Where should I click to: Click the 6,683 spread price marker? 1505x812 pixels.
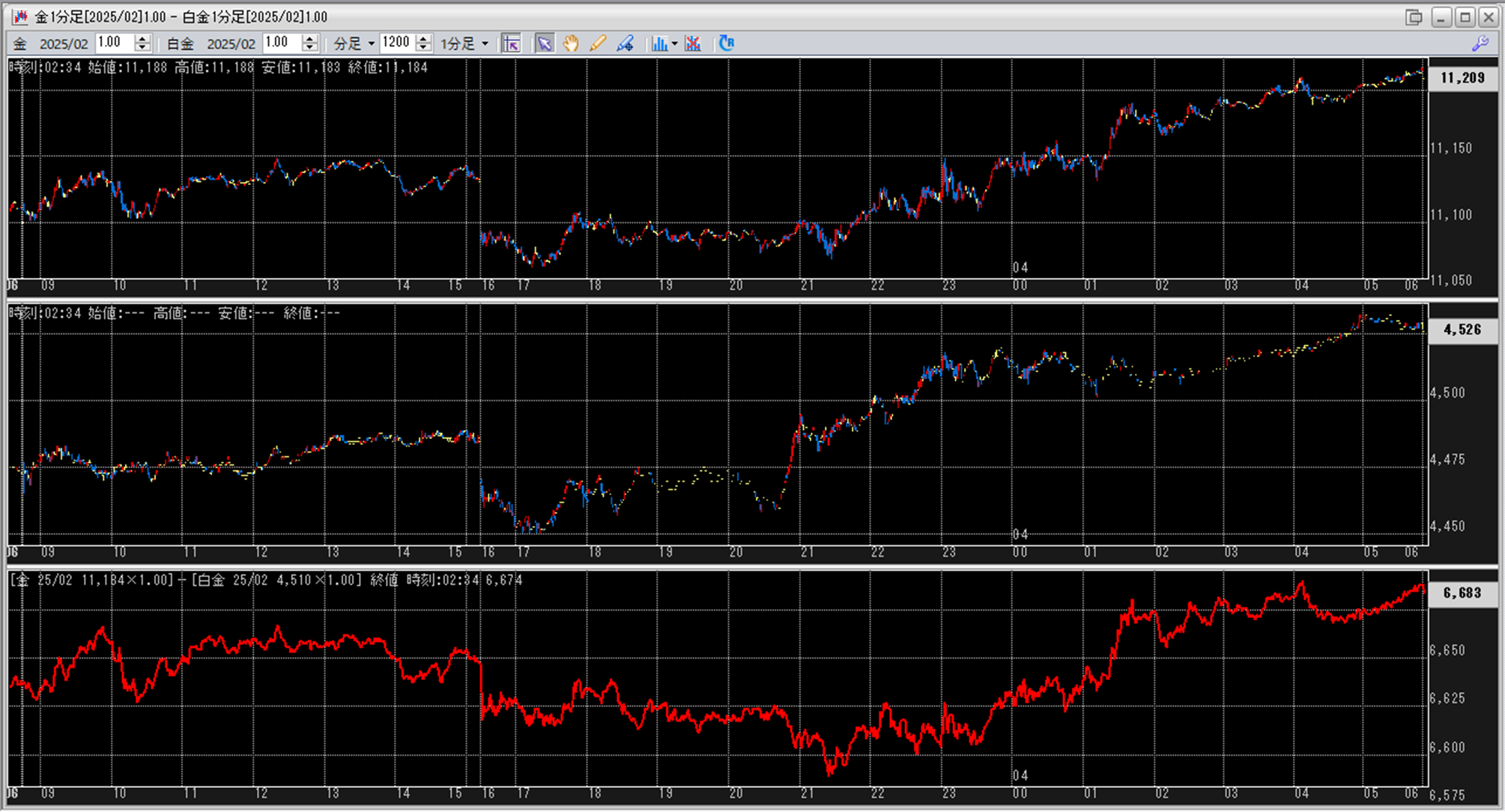[1462, 593]
